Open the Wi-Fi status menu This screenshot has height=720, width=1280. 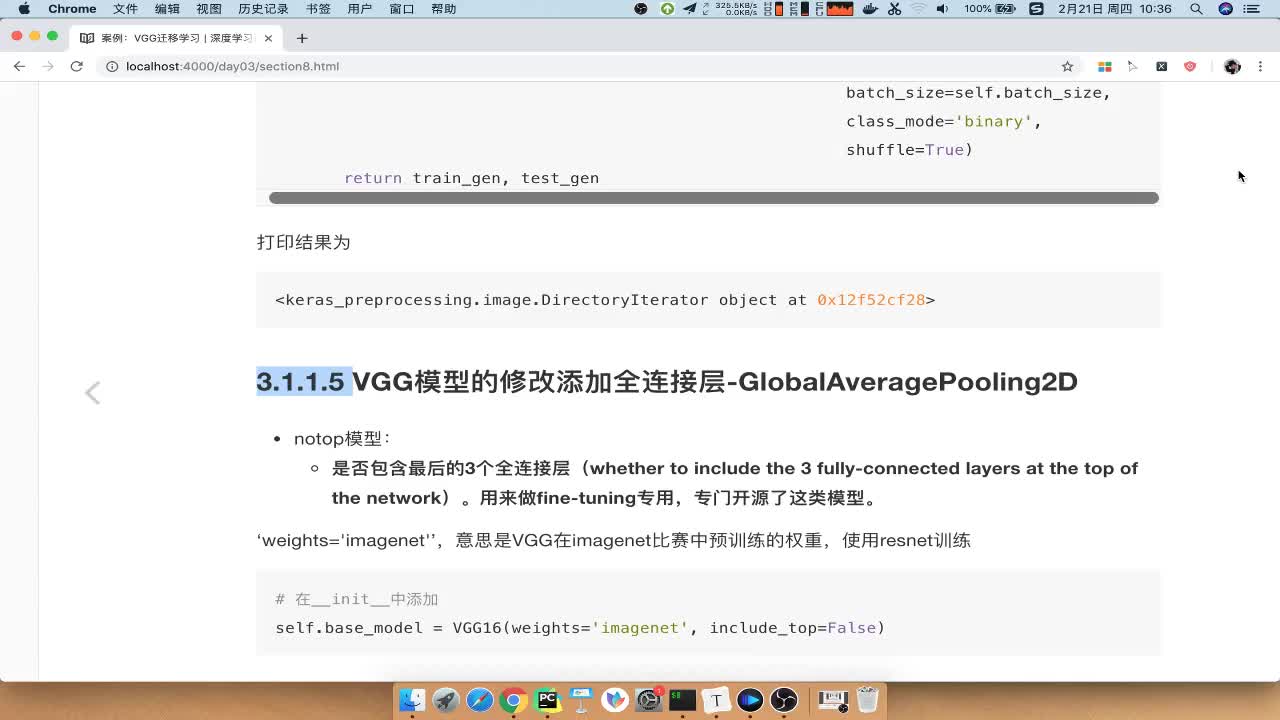pyautogui.click(x=918, y=9)
